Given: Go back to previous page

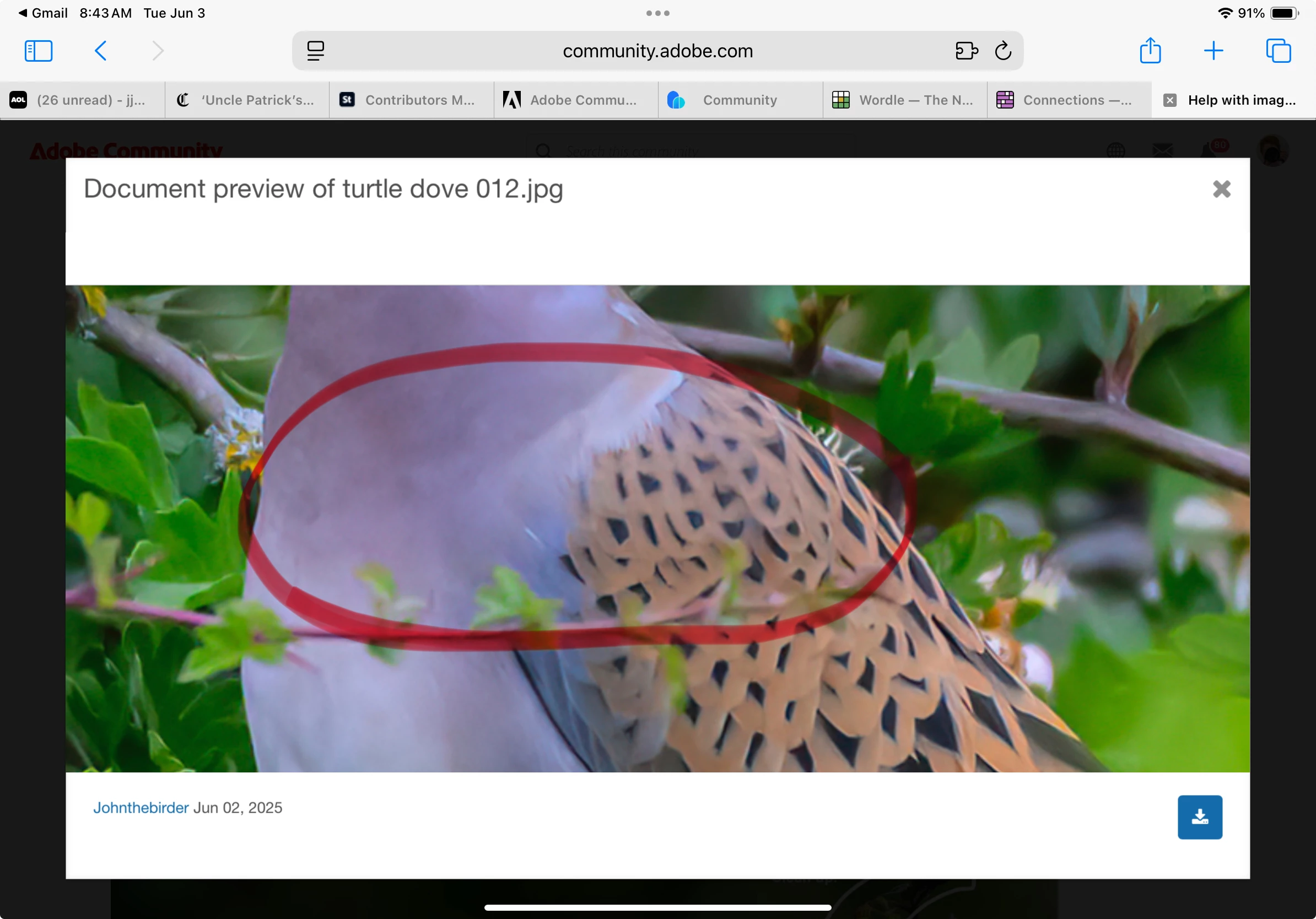Looking at the screenshot, I should click(100, 51).
